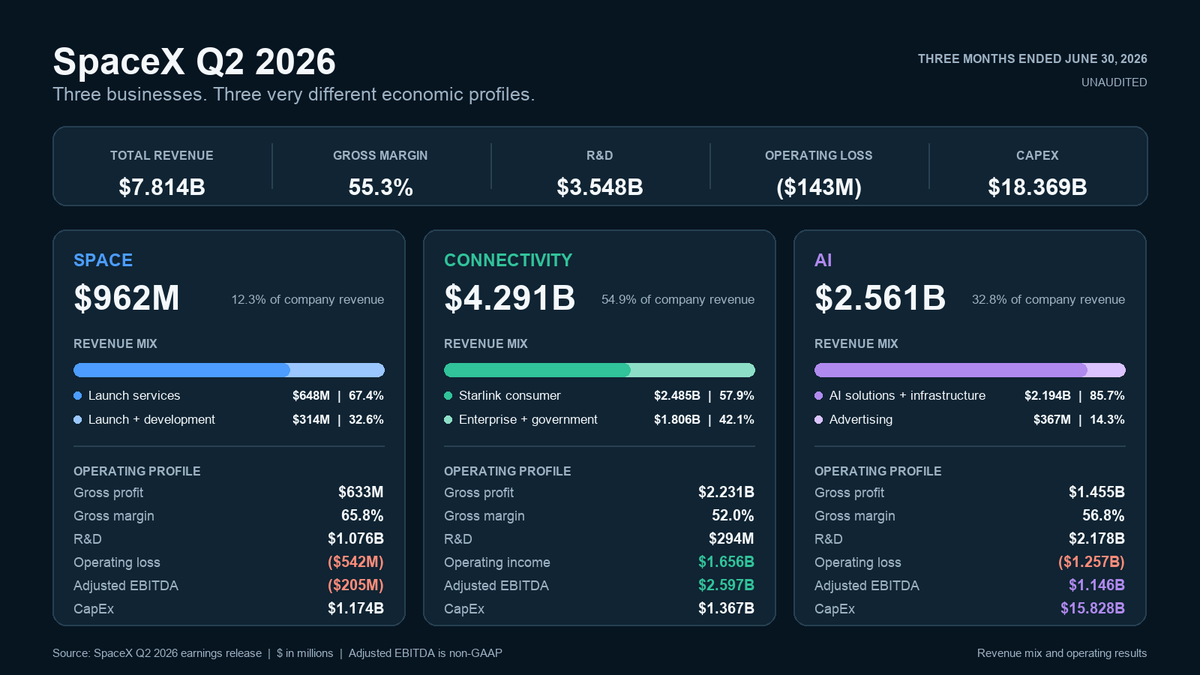Screen dimensions: 1200x675
Task: Select AI operating loss ($1.257B)
Action: 1091,563
